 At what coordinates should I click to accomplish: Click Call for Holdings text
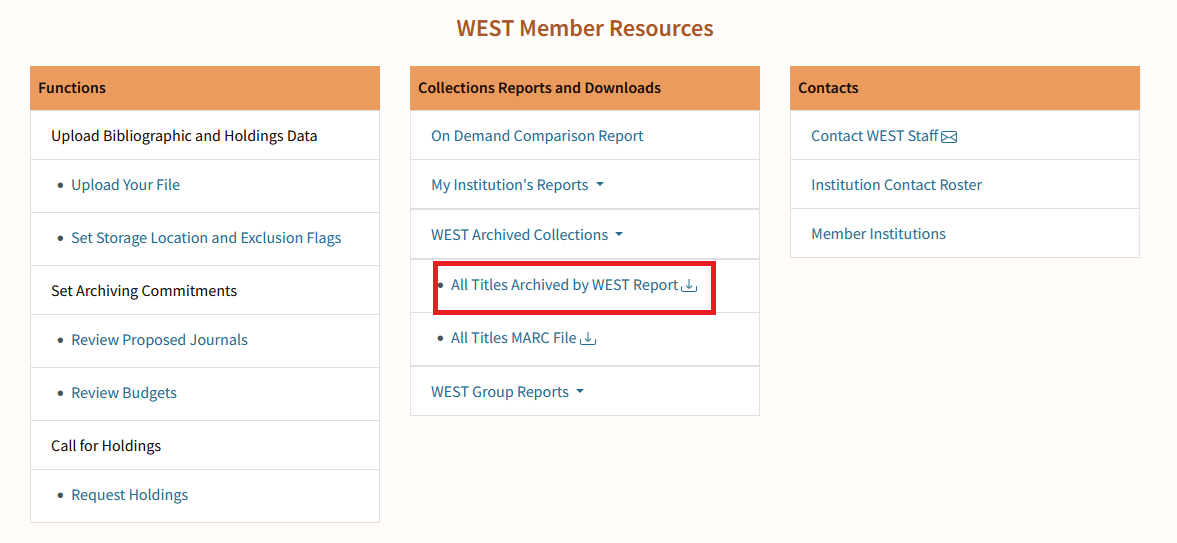[106, 445]
